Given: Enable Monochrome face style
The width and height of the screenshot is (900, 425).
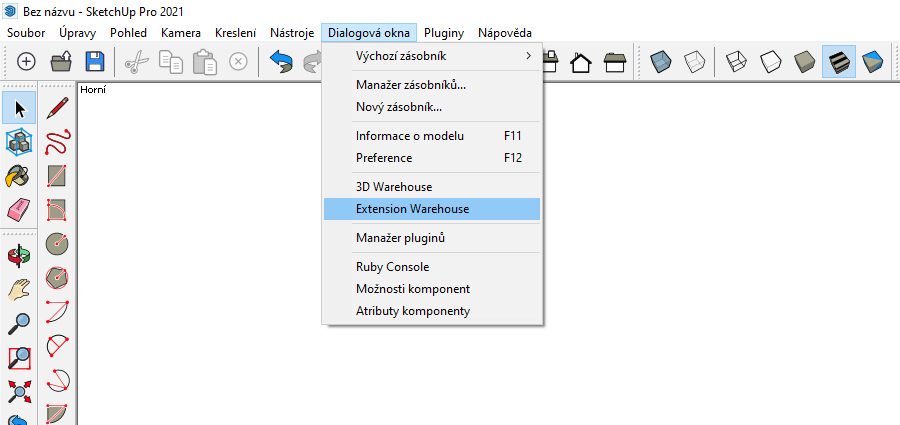Looking at the screenshot, I should point(872,61).
